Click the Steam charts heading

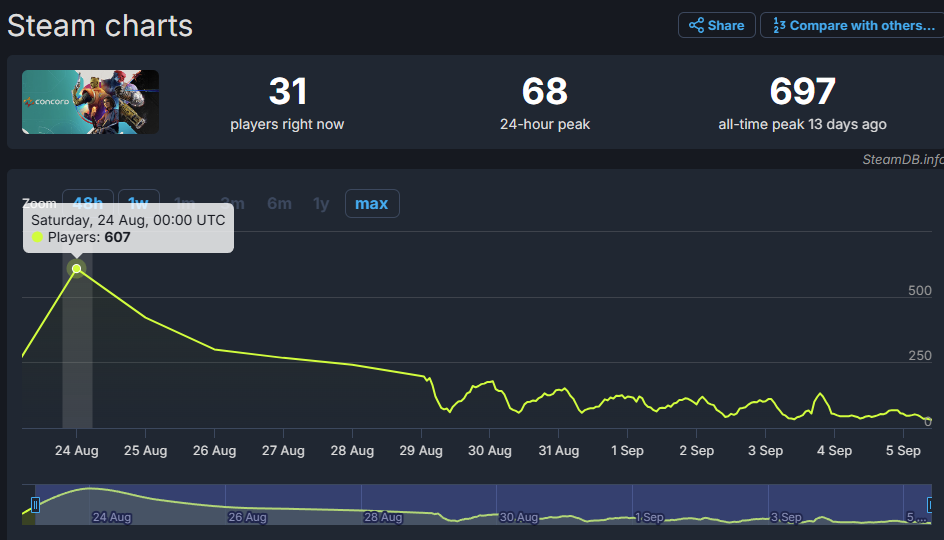pyautogui.click(x=100, y=26)
